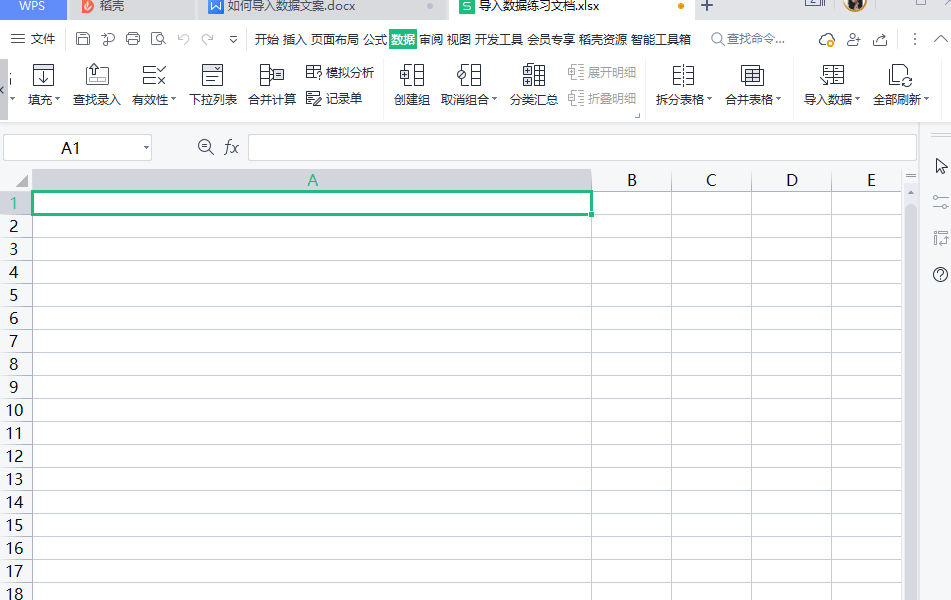Click the Name Box showing A1
Viewport: 951px width, 600px height.
[x=72, y=148]
